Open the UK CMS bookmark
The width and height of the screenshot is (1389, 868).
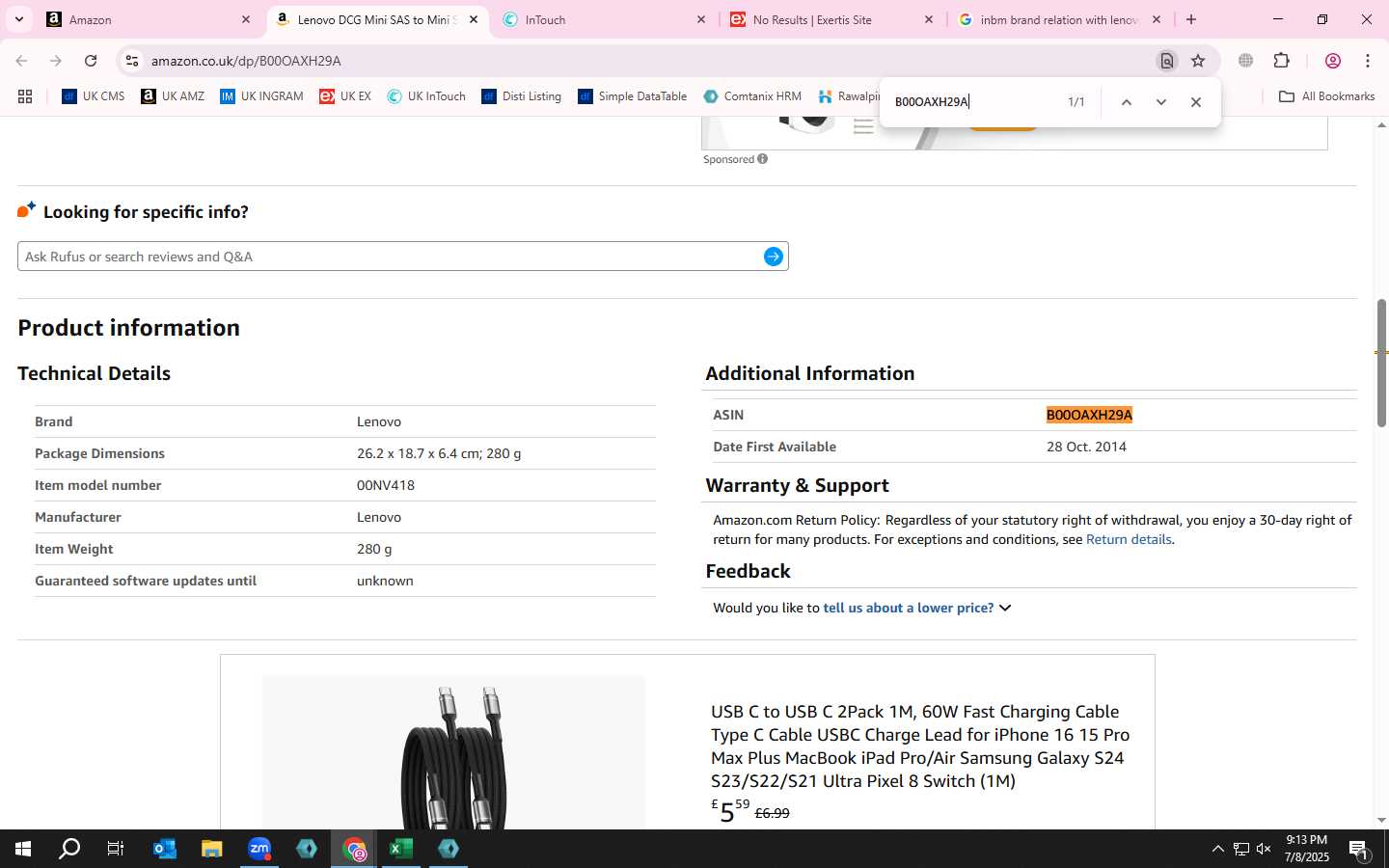tap(94, 96)
